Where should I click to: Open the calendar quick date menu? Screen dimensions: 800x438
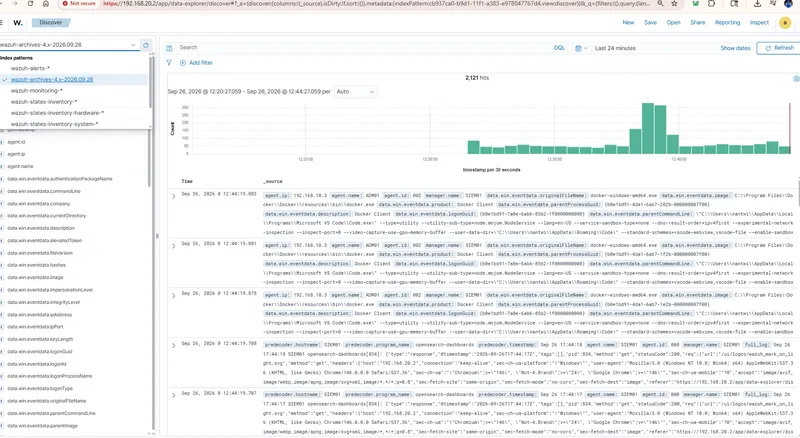point(581,48)
